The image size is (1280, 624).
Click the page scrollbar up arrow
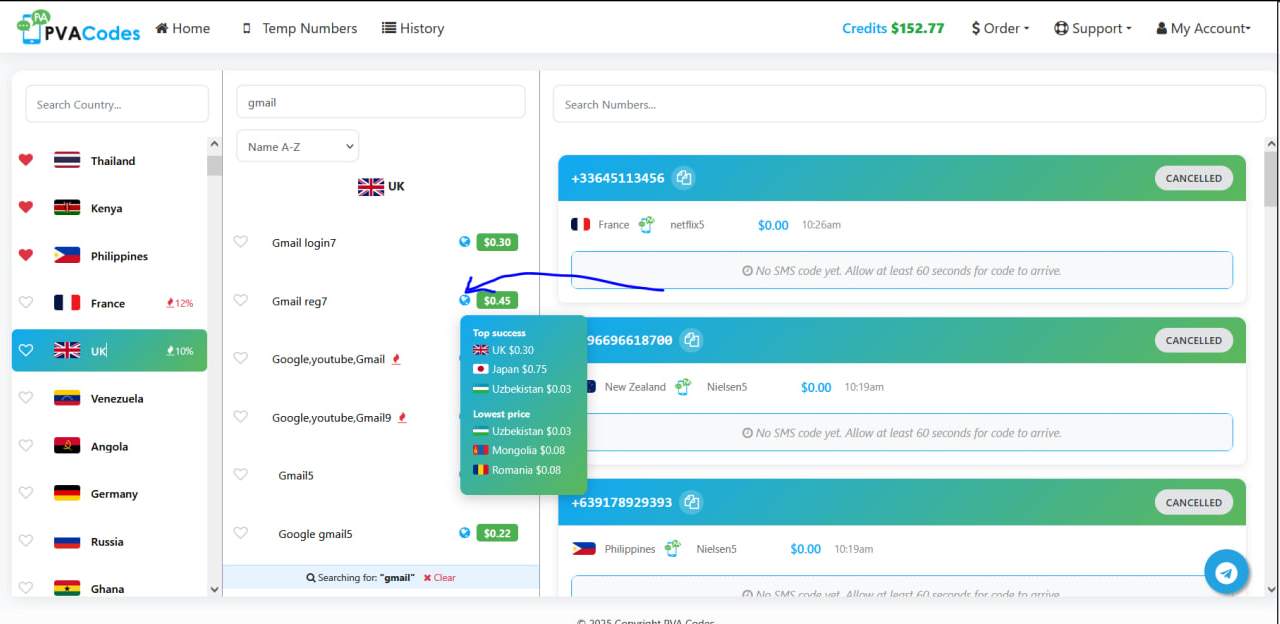1271,143
